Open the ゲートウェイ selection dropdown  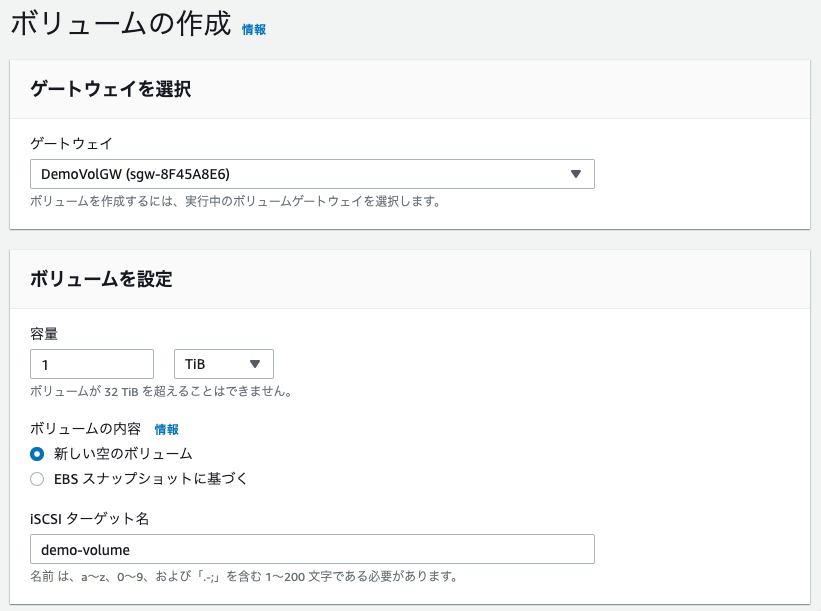(x=312, y=174)
